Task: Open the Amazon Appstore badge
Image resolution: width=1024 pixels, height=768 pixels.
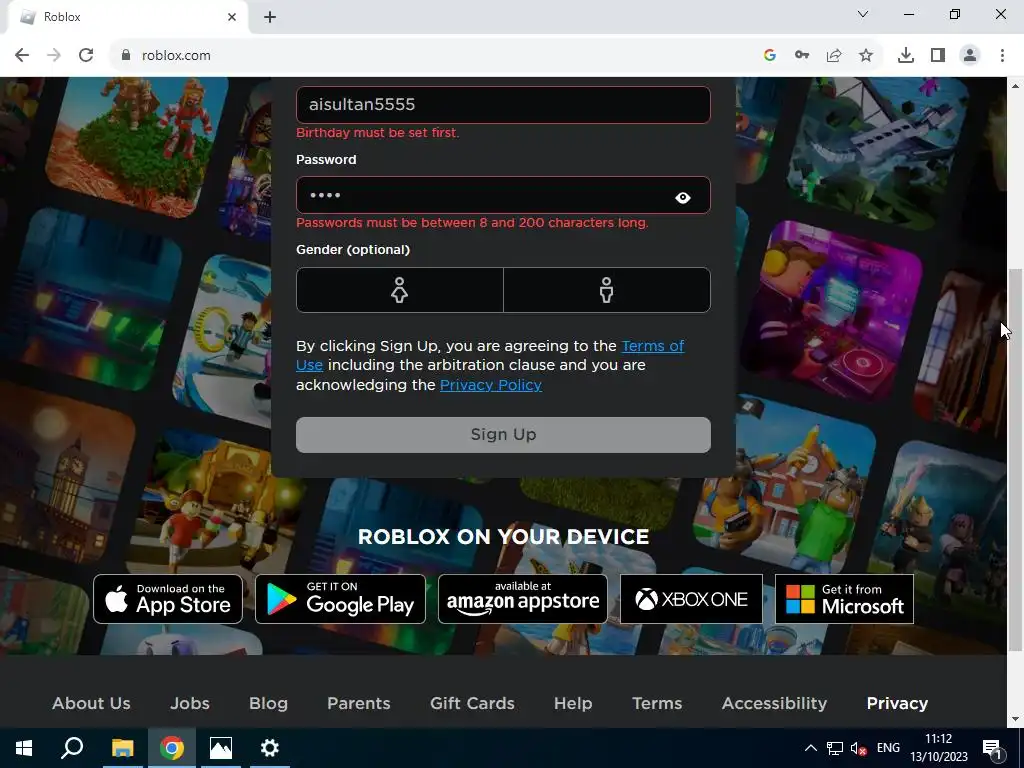Action: click(522, 599)
